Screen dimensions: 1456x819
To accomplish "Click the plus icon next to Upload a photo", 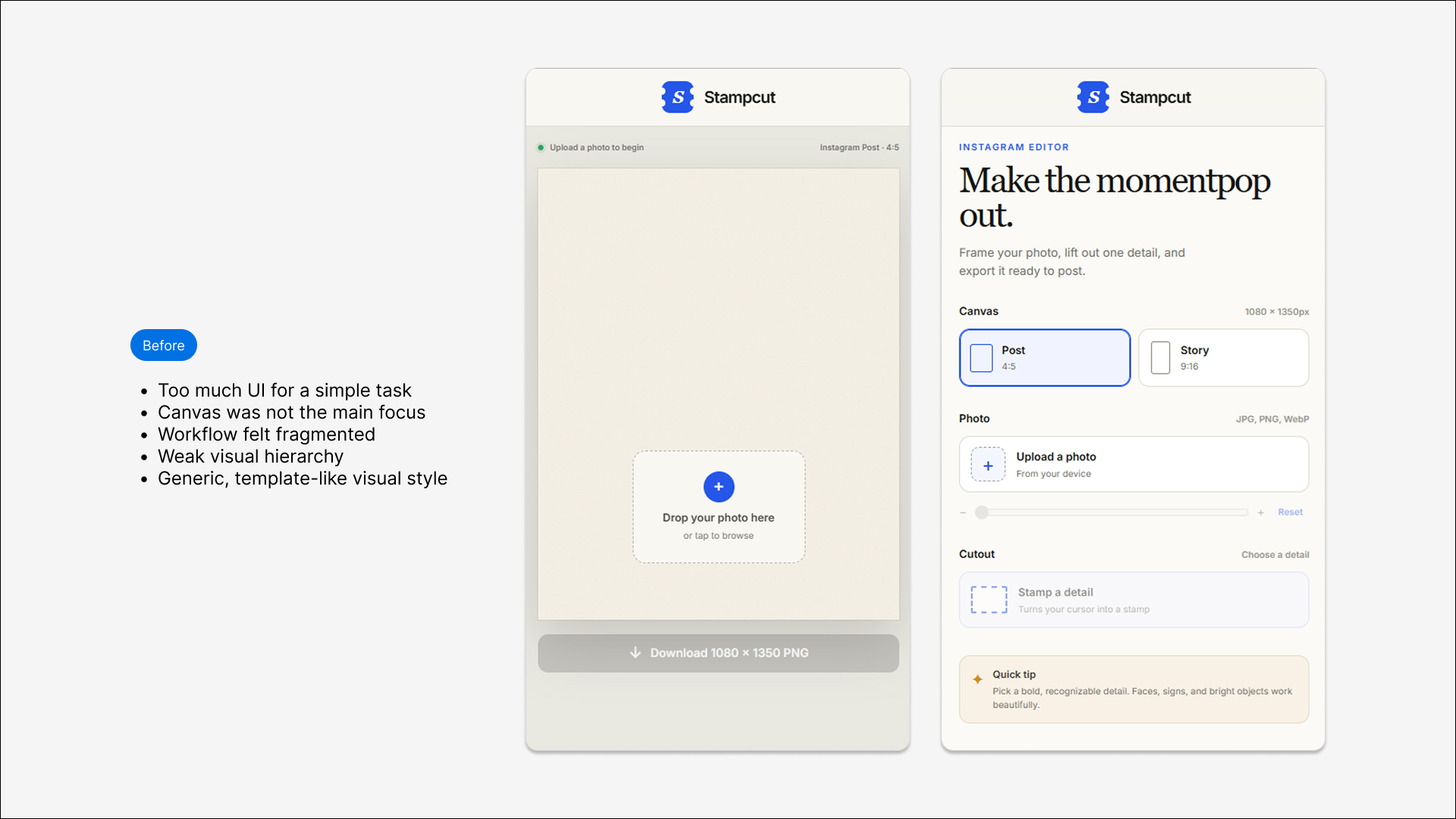I will [x=988, y=466].
